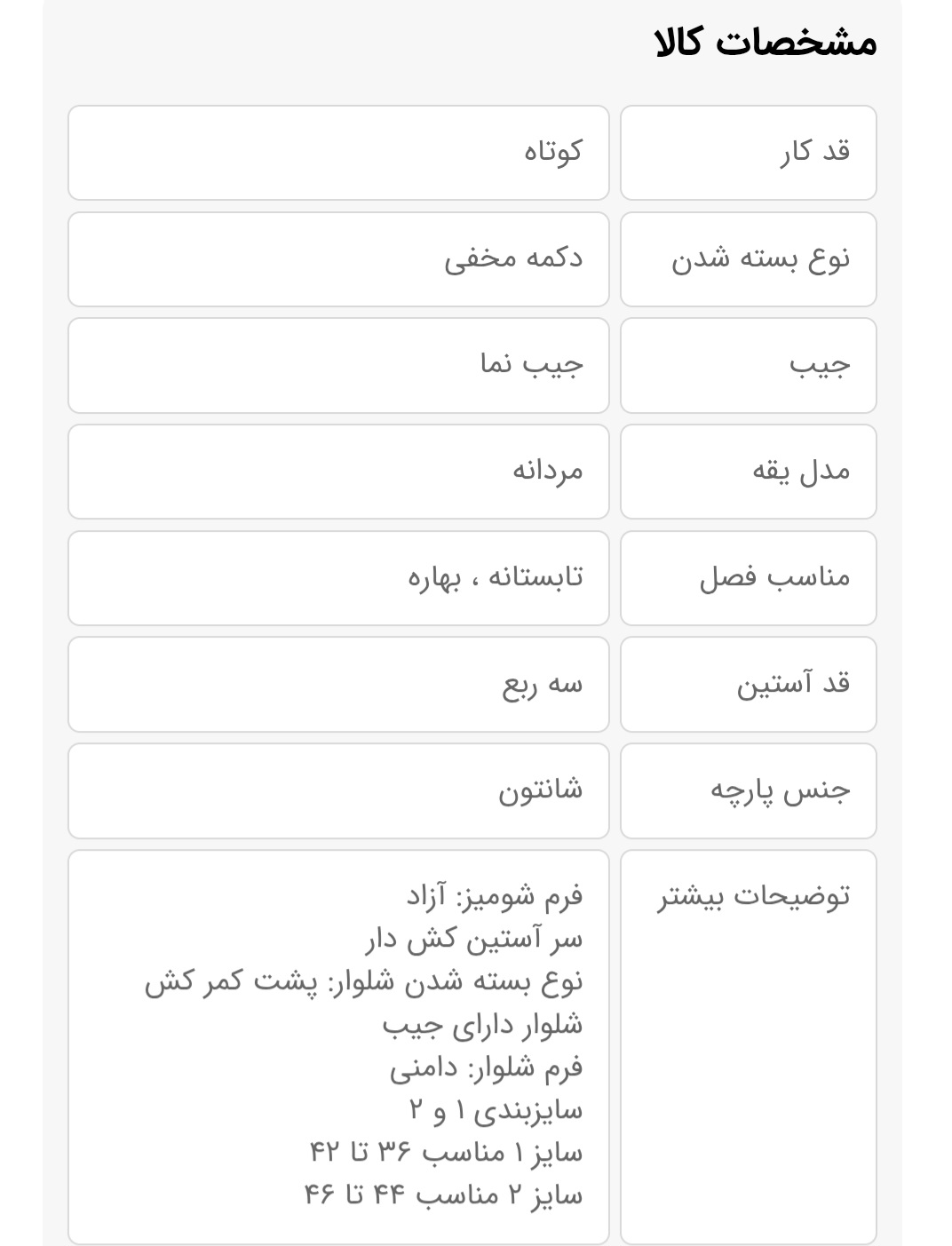Select the "تابستانه ، بهاره" value
This screenshot has height=1246, width=952.
[x=495, y=578]
